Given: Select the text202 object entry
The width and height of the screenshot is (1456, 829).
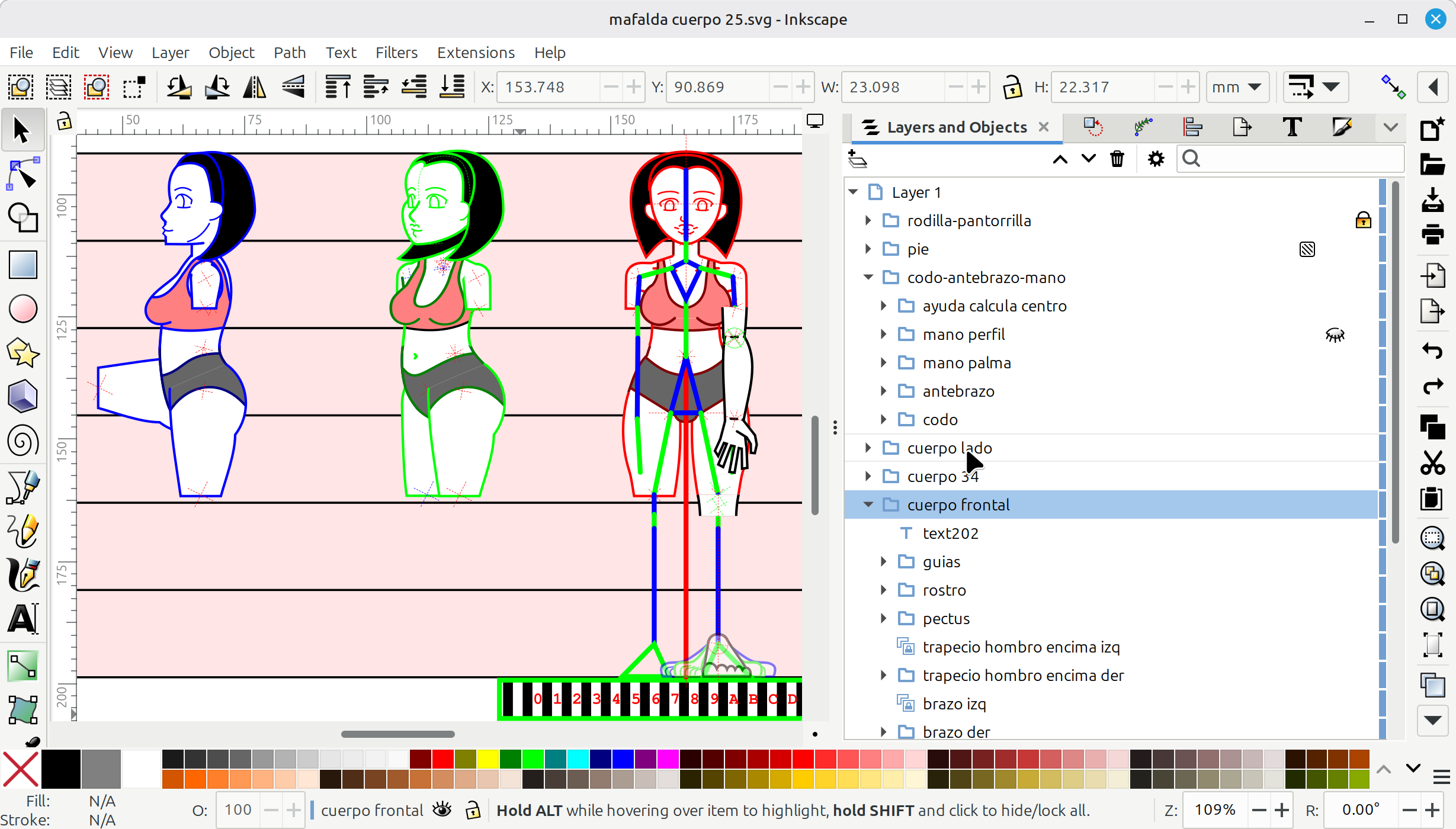Looking at the screenshot, I should point(950,534).
